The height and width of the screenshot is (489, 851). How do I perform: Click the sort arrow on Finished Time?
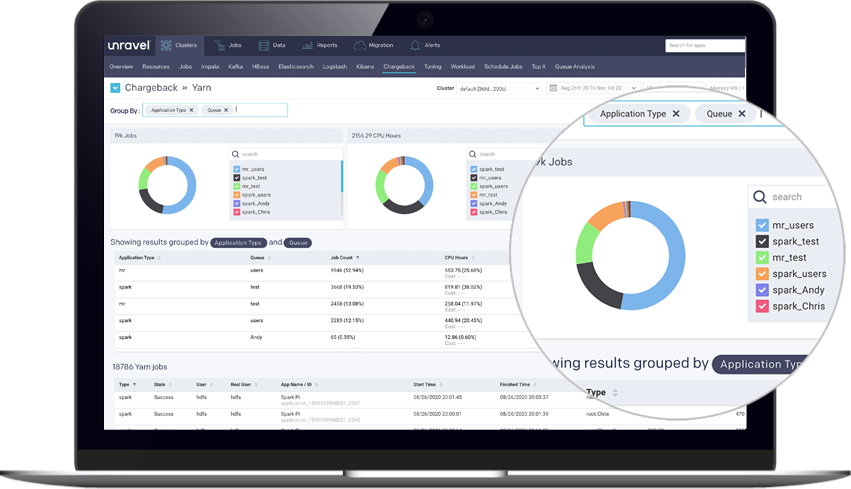click(535, 385)
